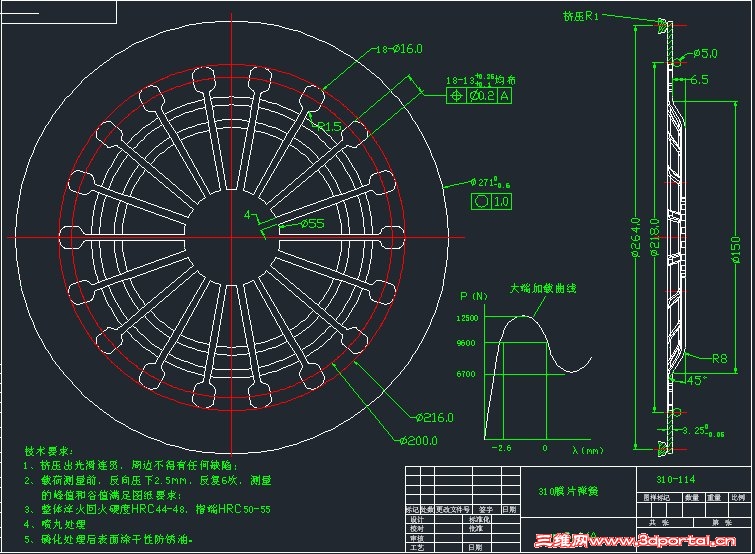Screen dimensions: 755x554
Task: Select technical note 4 喷丸处理
Action: tap(54, 524)
